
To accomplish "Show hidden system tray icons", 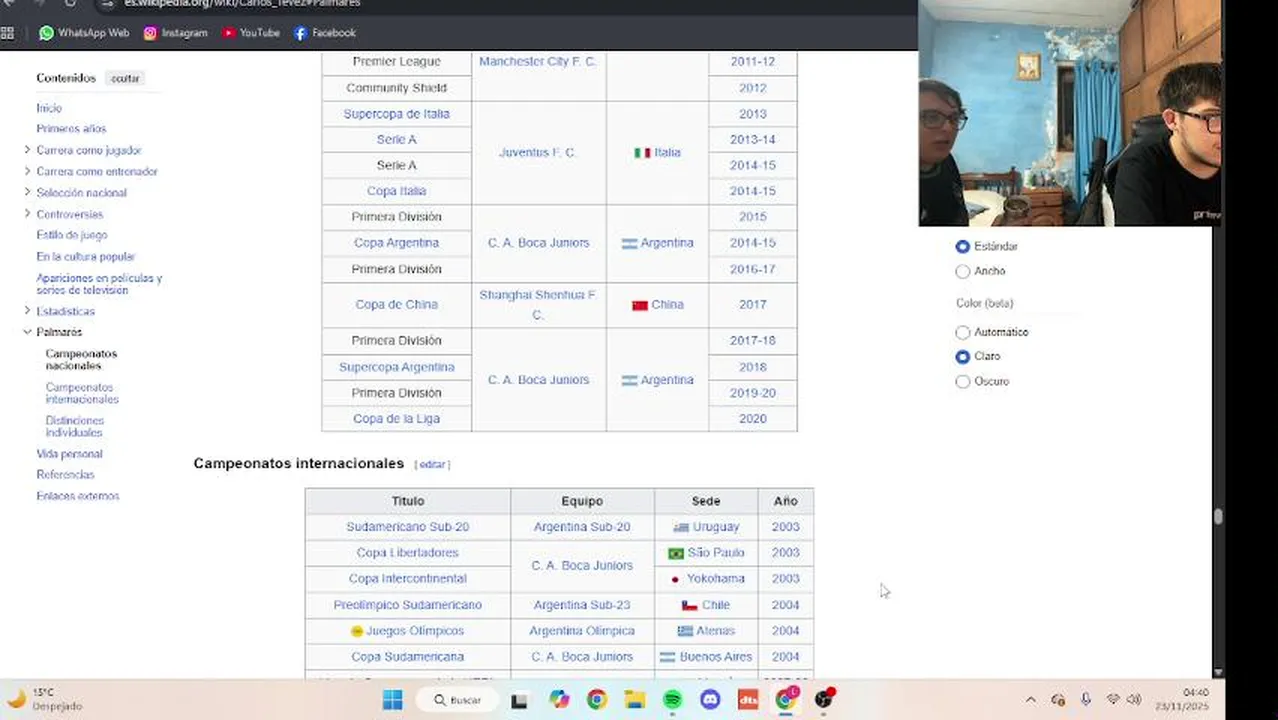I will tap(1031, 700).
